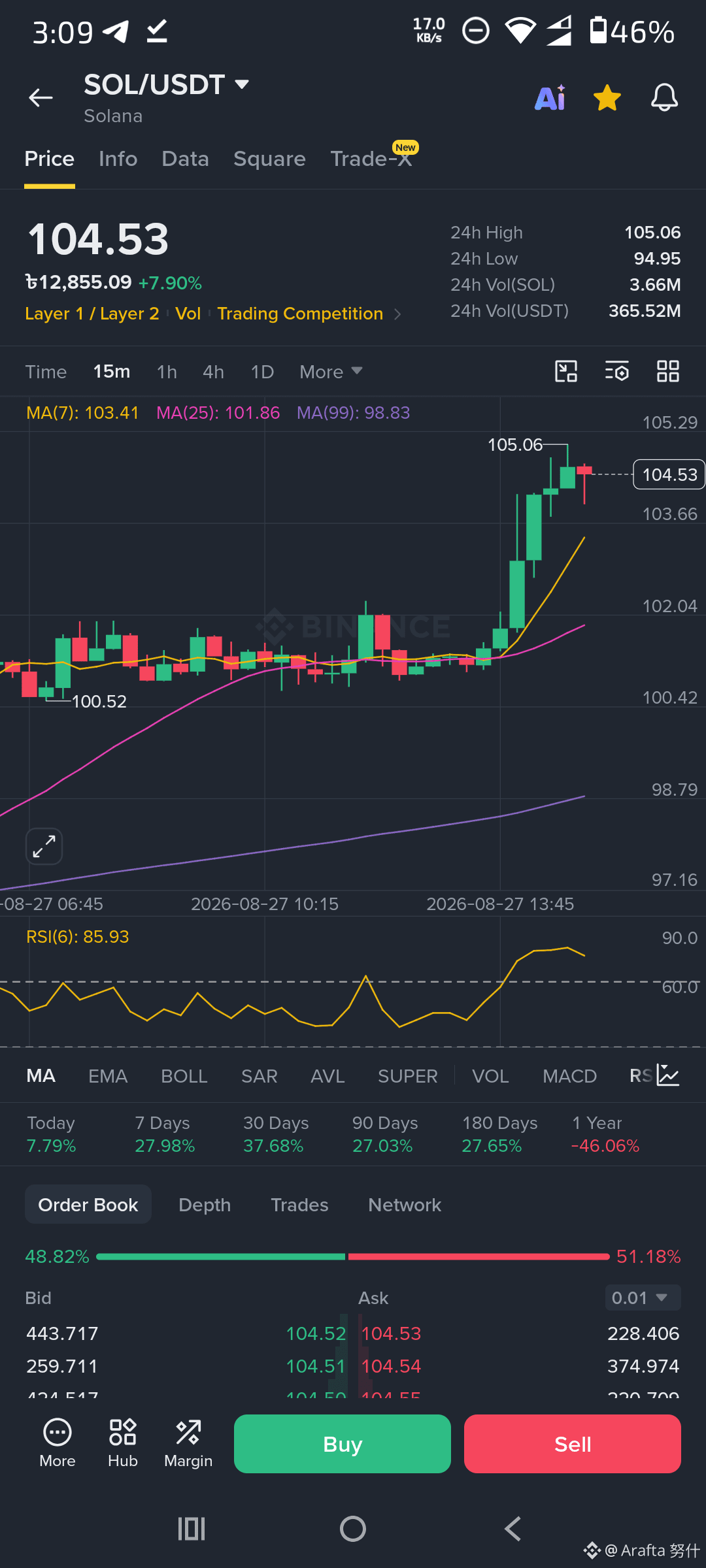The width and height of the screenshot is (706, 1568).
Task: Select the Order Book tab
Action: pos(88,1204)
